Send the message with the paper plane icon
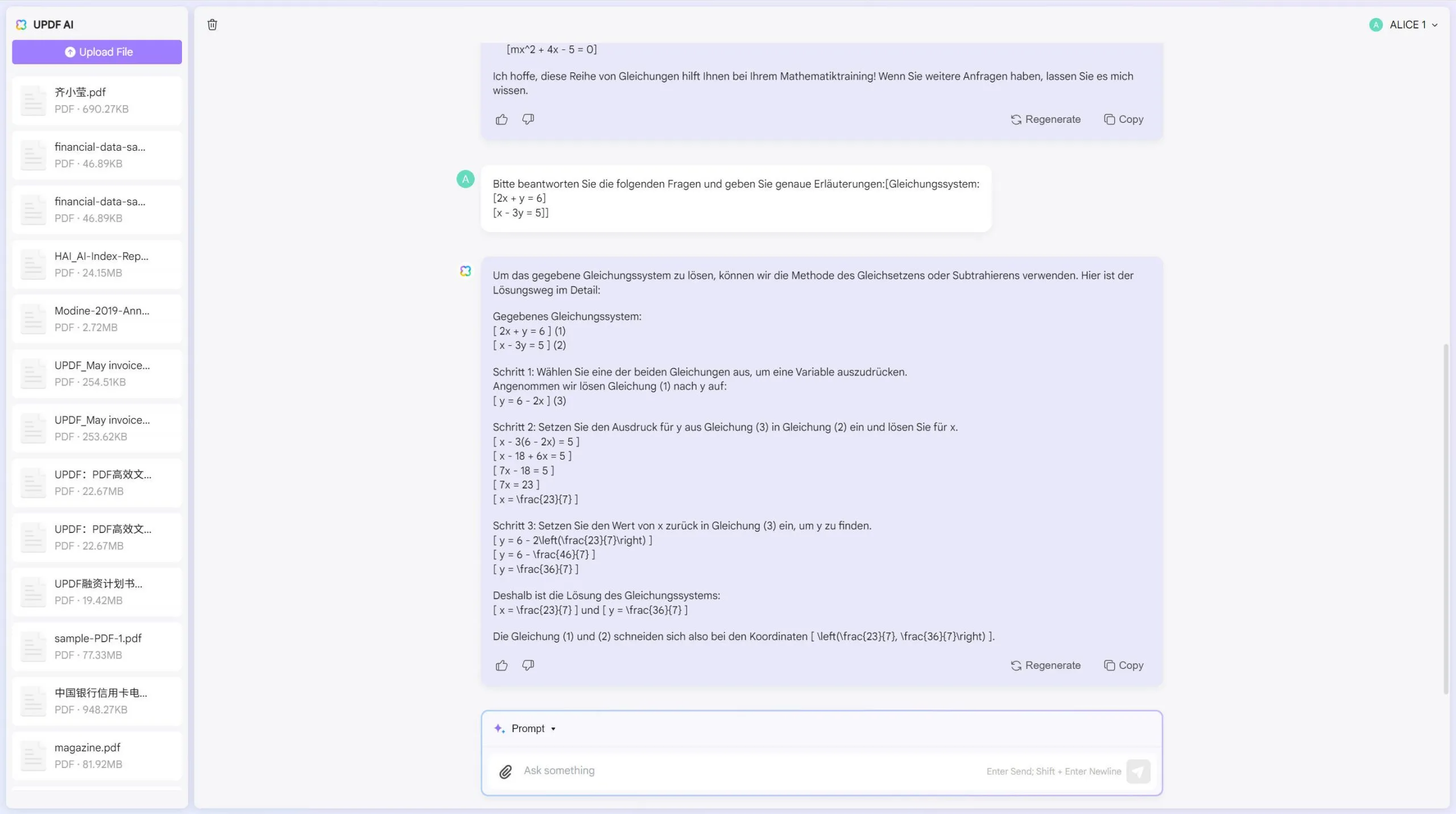 click(x=1139, y=771)
